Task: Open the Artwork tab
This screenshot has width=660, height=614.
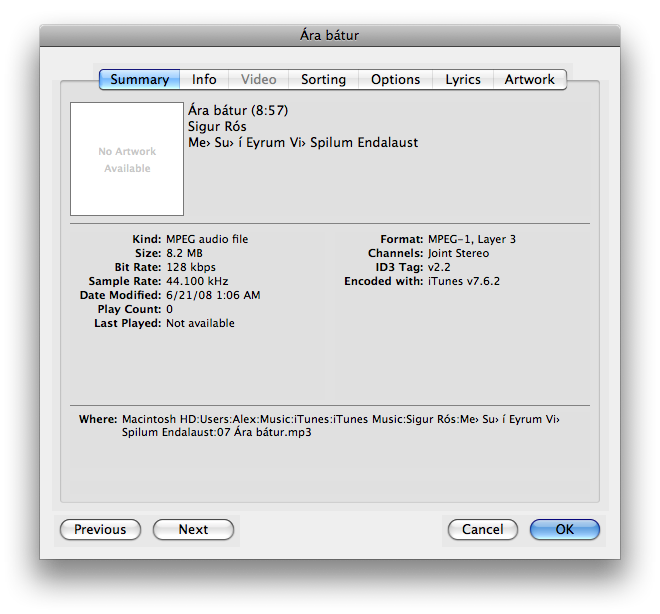Action: tap(530, 80)
